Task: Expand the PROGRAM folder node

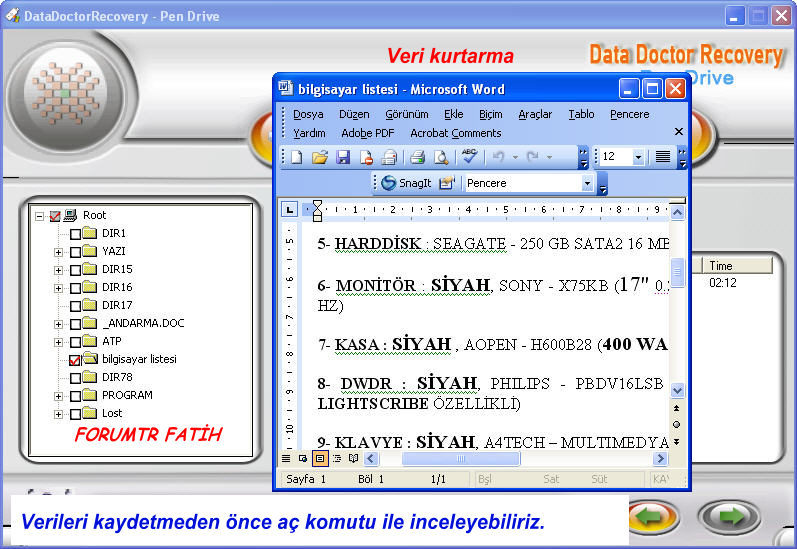Action: coord(58,396)
